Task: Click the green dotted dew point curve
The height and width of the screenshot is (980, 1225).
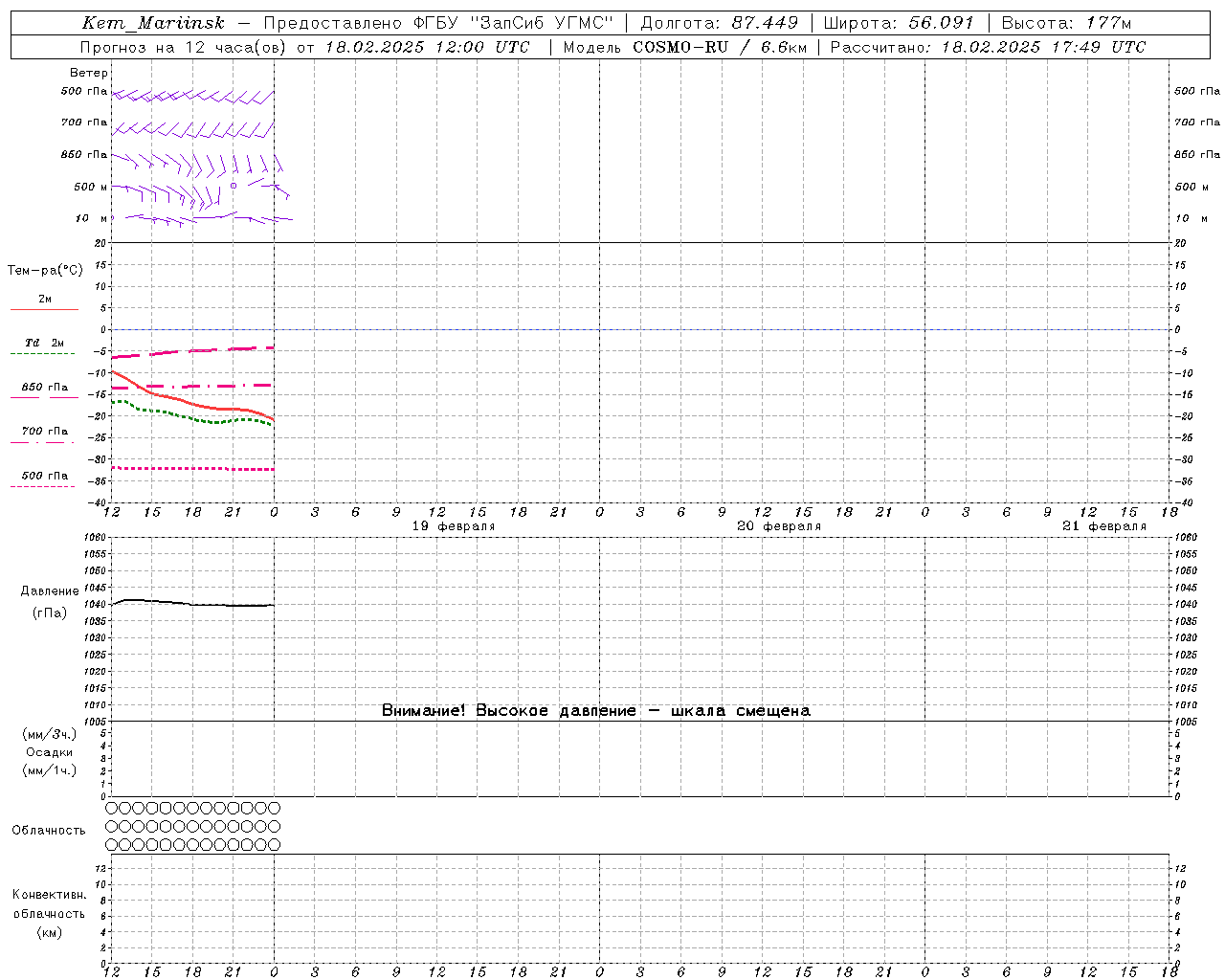Action: [191, 417]
